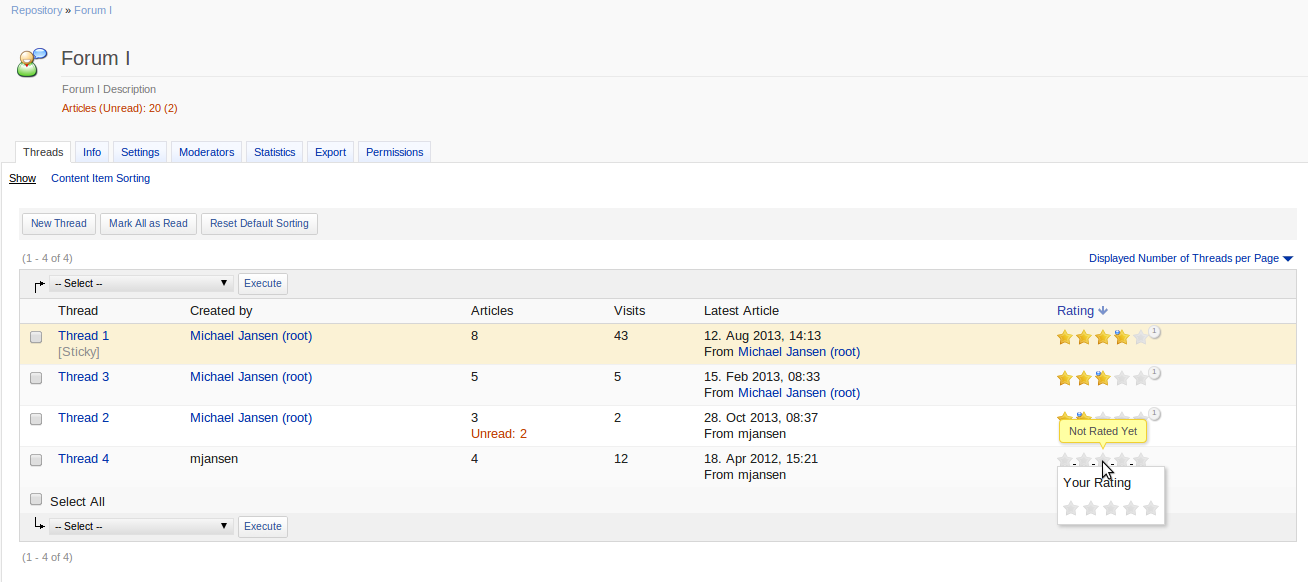
Task: Tick the checkbox for Thread 2
Action: [36, 419]
